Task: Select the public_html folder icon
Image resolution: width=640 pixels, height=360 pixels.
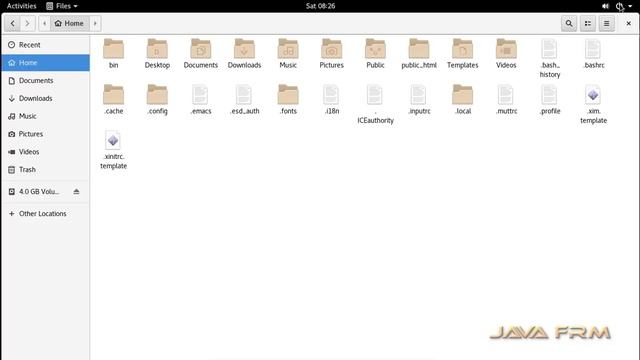Action: tap(419, 49)
